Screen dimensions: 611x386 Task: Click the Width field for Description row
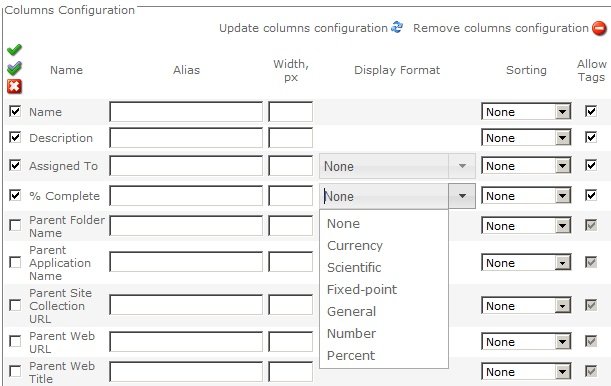tap(290, 138)
